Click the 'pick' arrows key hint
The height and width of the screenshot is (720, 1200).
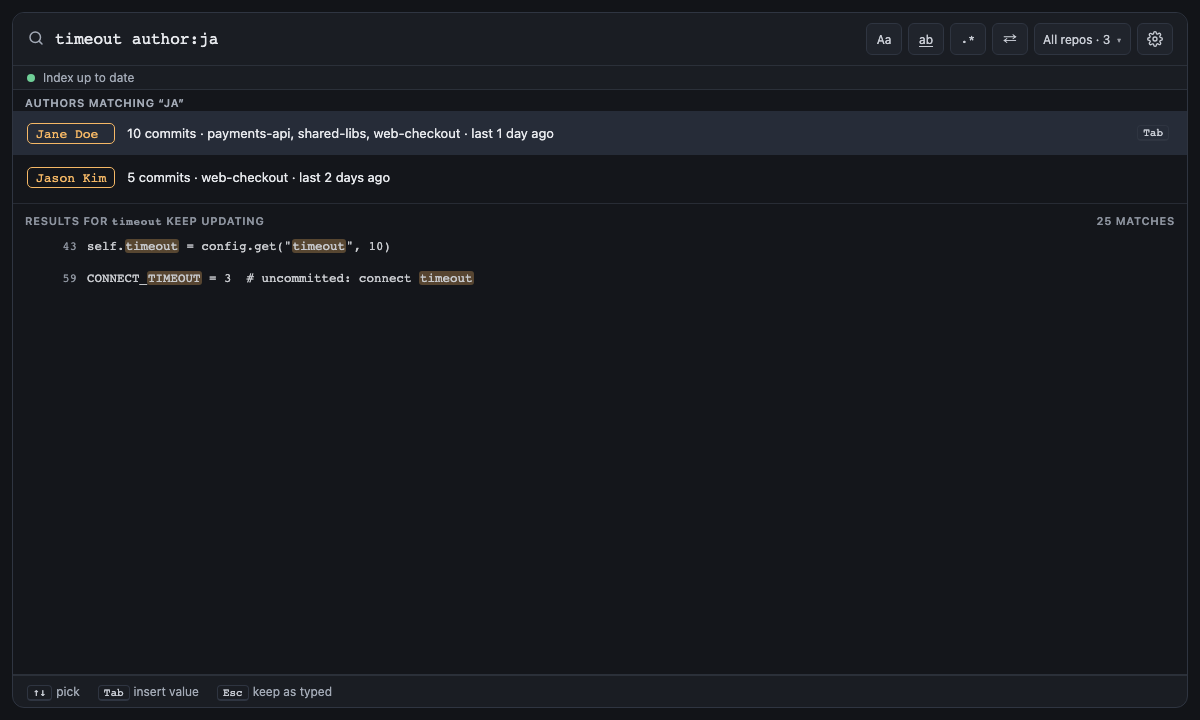click(x=54, y=692)
